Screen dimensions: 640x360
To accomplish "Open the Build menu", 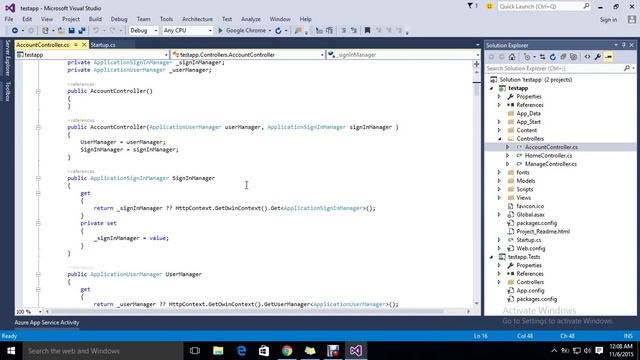I will click(x=95, y=19).
